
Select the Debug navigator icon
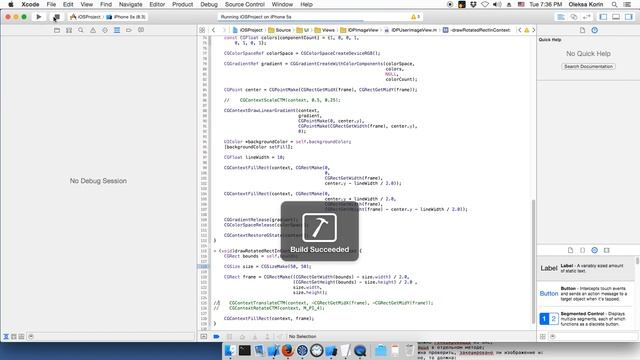(x=117, y=30)
